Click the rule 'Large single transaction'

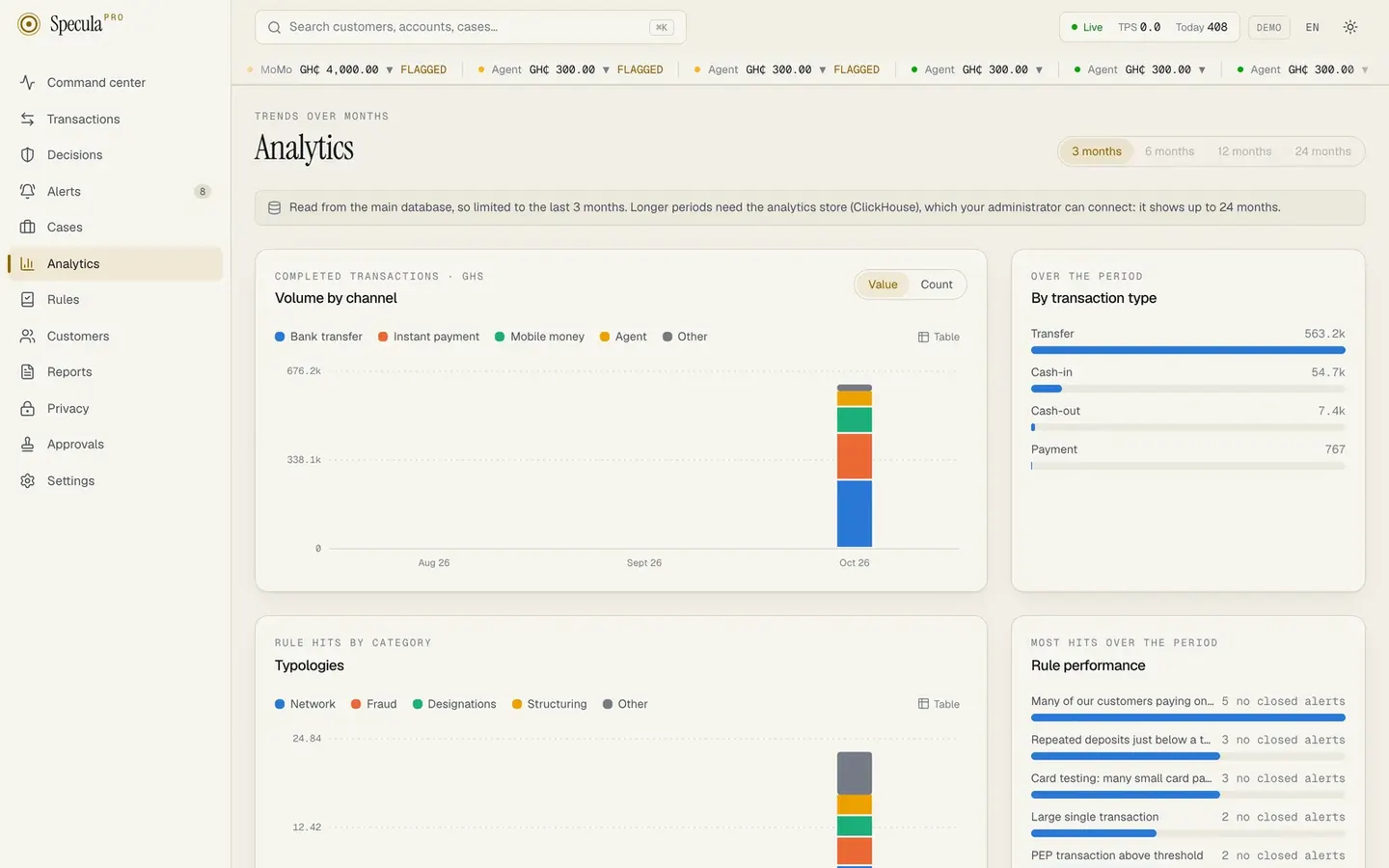1188,823
